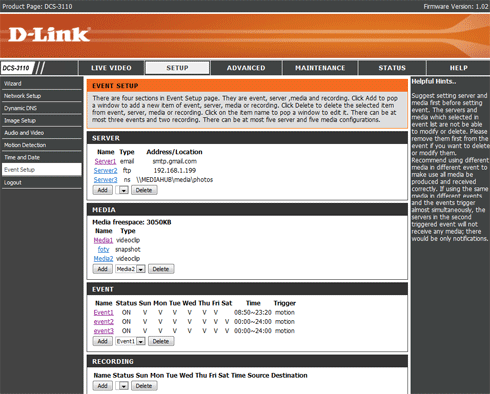Click the \\MEDIAHUB\media\photos location text

175,180
